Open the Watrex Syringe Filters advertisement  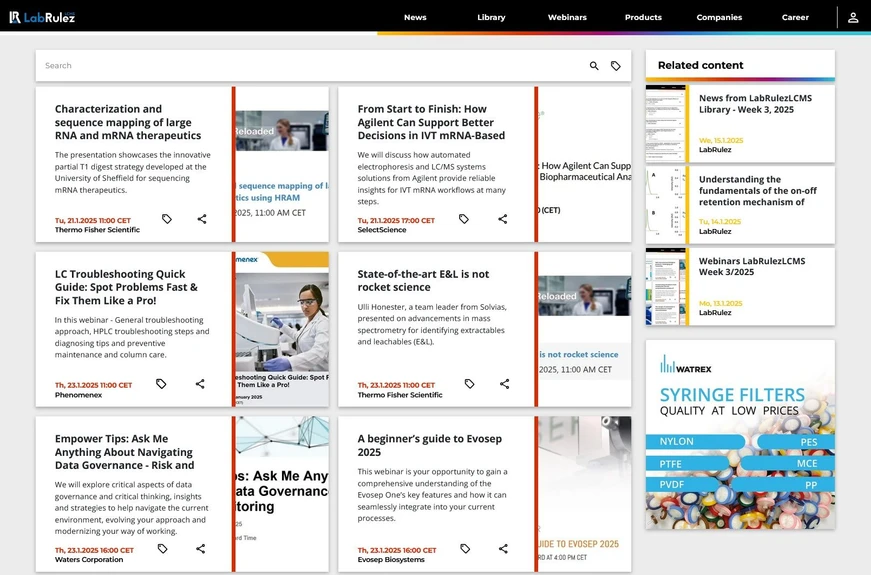click(740, 435)
